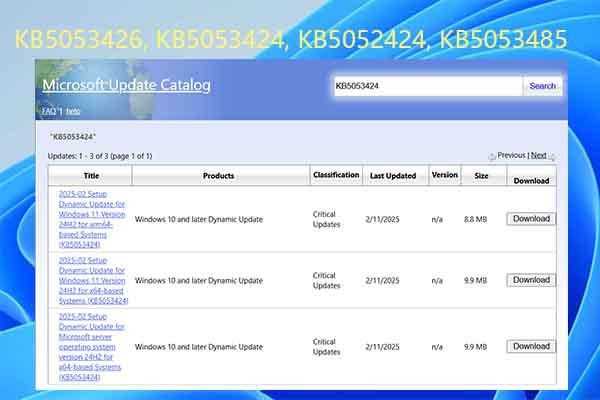The width and height of the screenshot is (600, 400).
Task: Click 'Updates: 1 - 3 of 3' results text
Action: [x=99, y=156]
